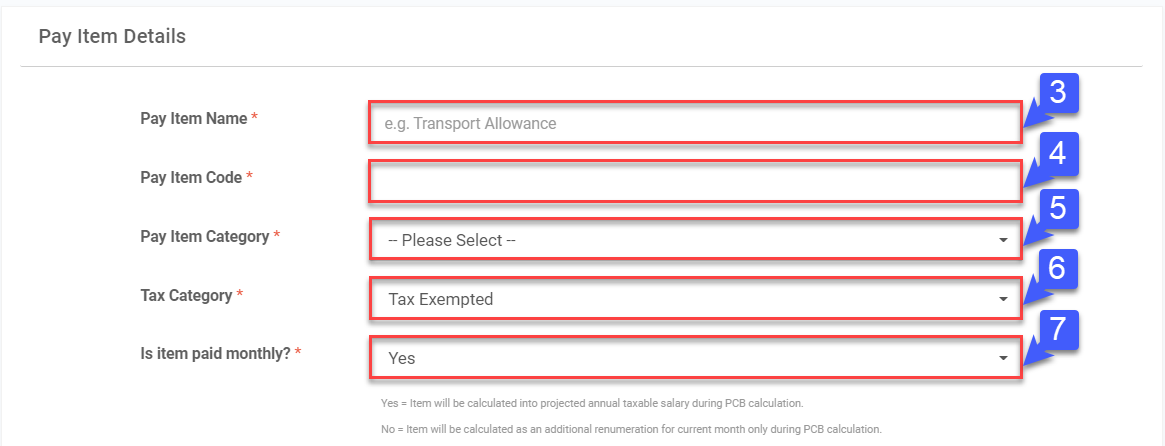
Task: Expand the Pay Item Category dropdown arrow
Action: pos(1003,240)
